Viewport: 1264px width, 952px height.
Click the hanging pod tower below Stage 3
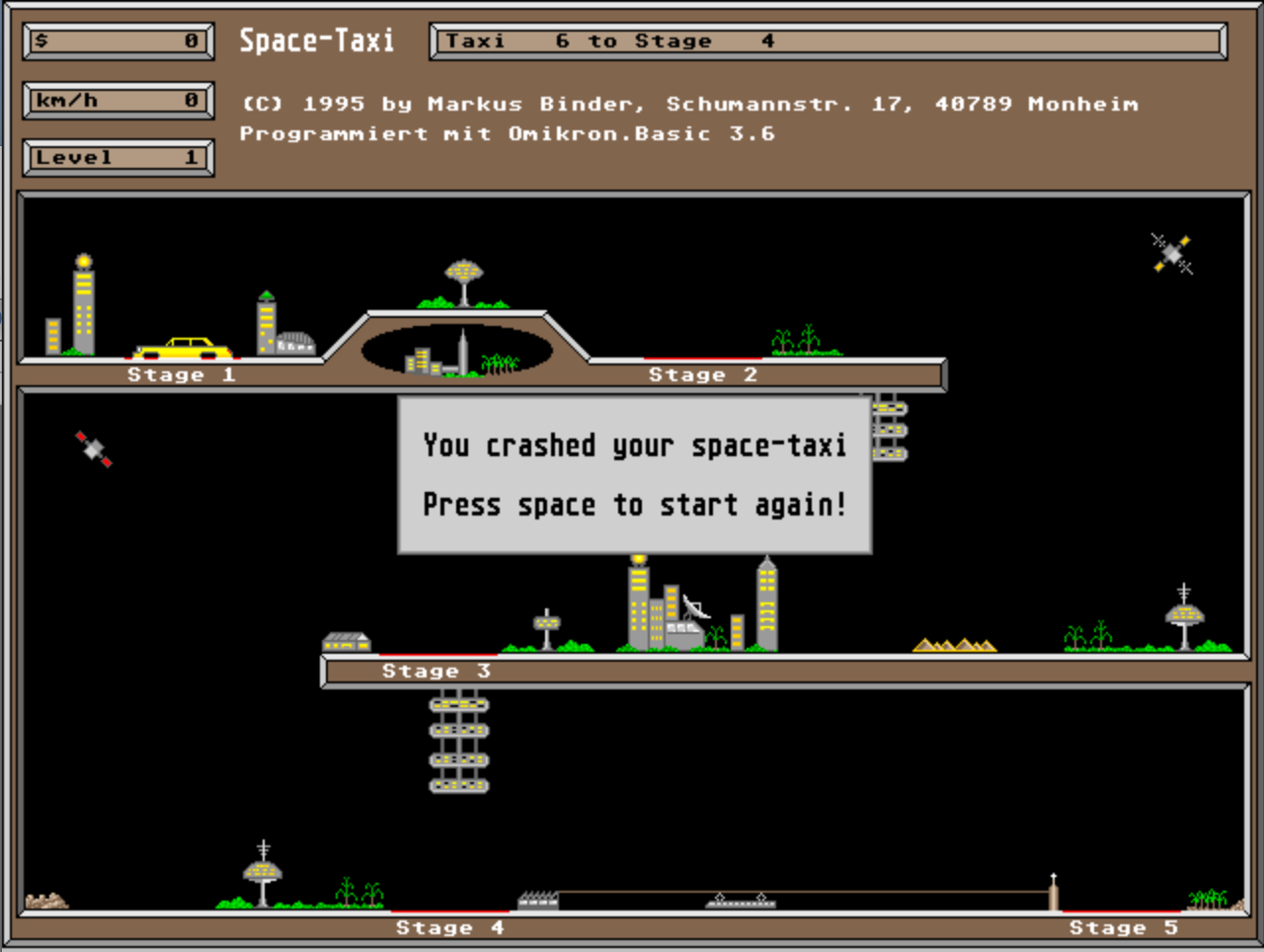[459, 742]
